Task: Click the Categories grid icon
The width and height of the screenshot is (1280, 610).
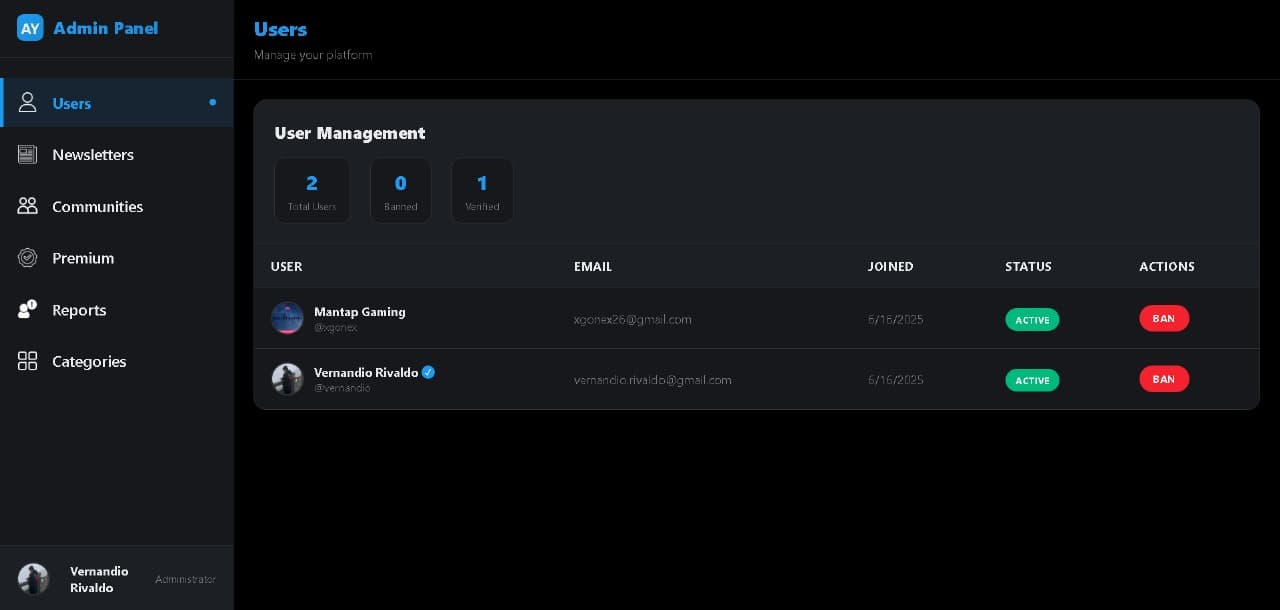Action: [x=28, y=361]
